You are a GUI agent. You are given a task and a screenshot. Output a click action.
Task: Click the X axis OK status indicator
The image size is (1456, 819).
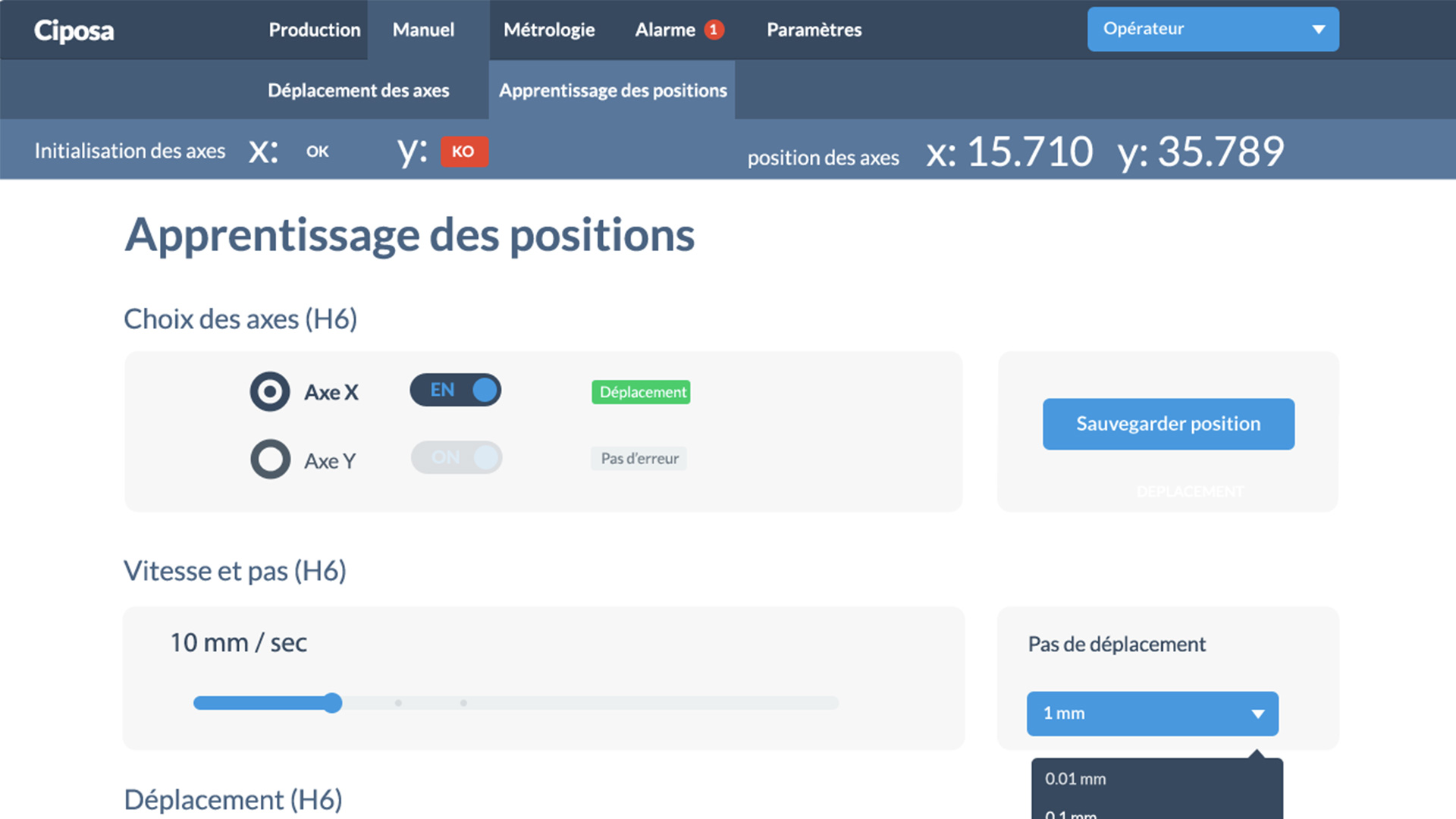tap(317, 151)
